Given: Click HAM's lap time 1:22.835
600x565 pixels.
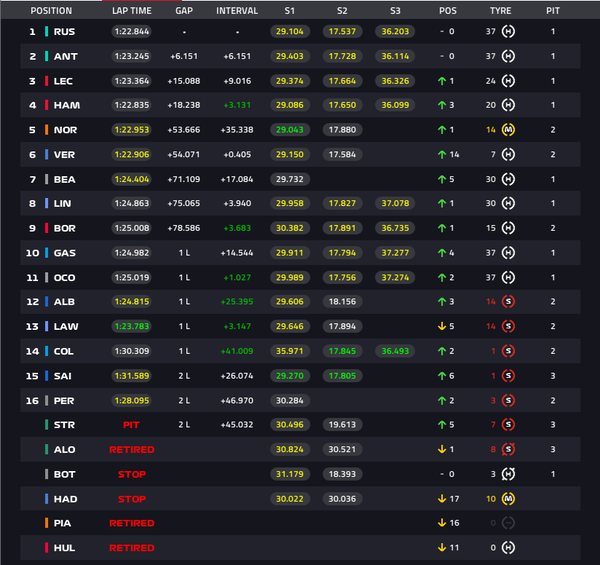Looking at the screenshot, I should coord(132,105).
